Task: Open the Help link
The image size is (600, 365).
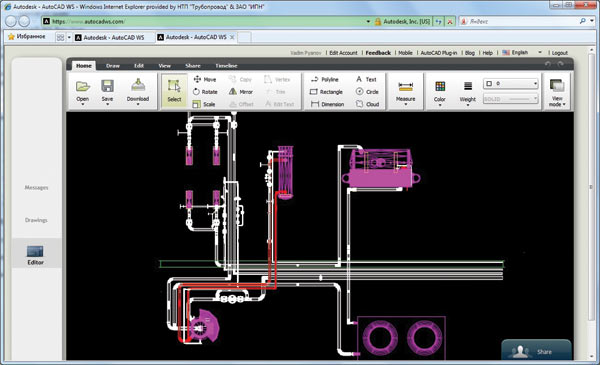Action: point(488,53)
